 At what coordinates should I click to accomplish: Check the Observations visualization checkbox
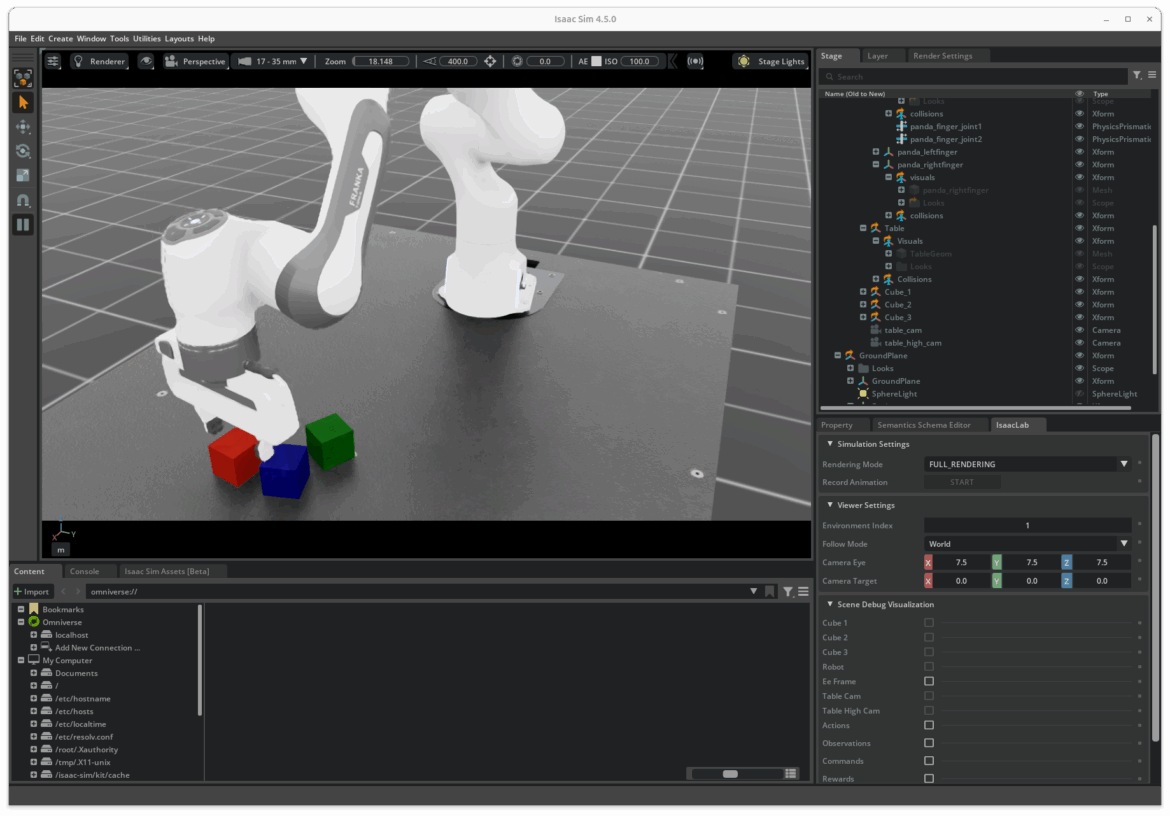point(929,743)
